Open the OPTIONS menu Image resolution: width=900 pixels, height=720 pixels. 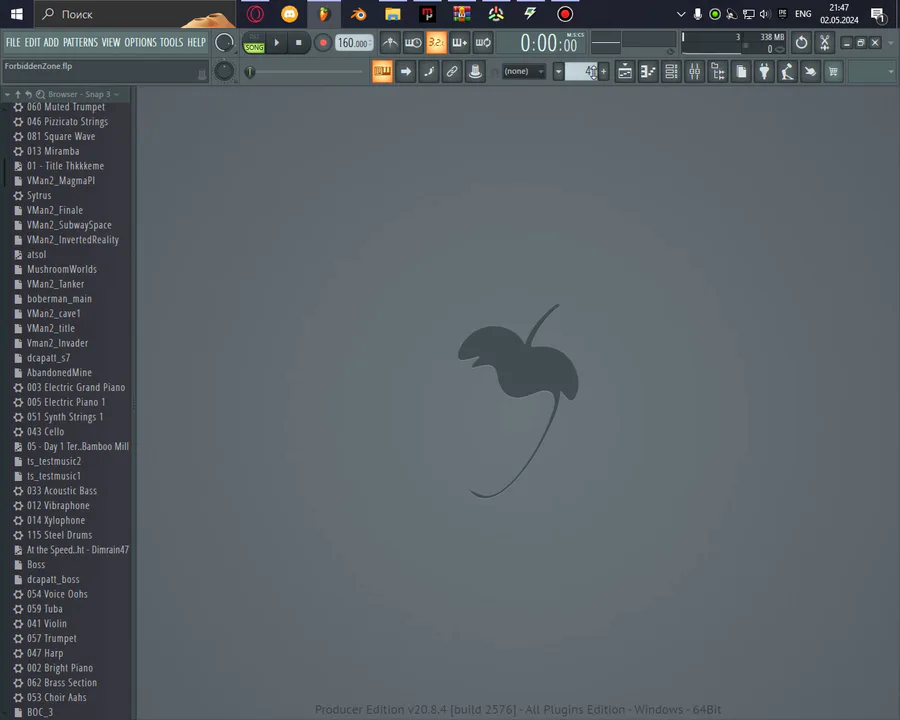pos(140,42)
